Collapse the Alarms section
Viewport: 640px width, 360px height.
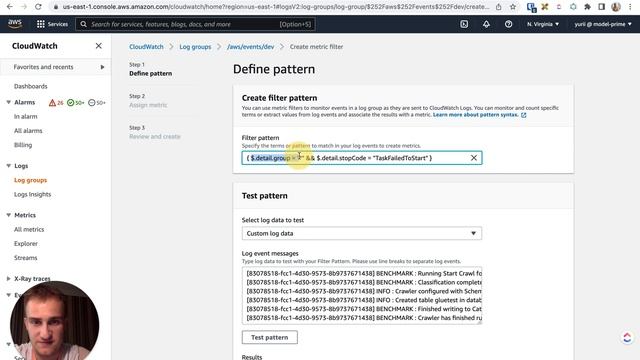(x=9, y=102)
